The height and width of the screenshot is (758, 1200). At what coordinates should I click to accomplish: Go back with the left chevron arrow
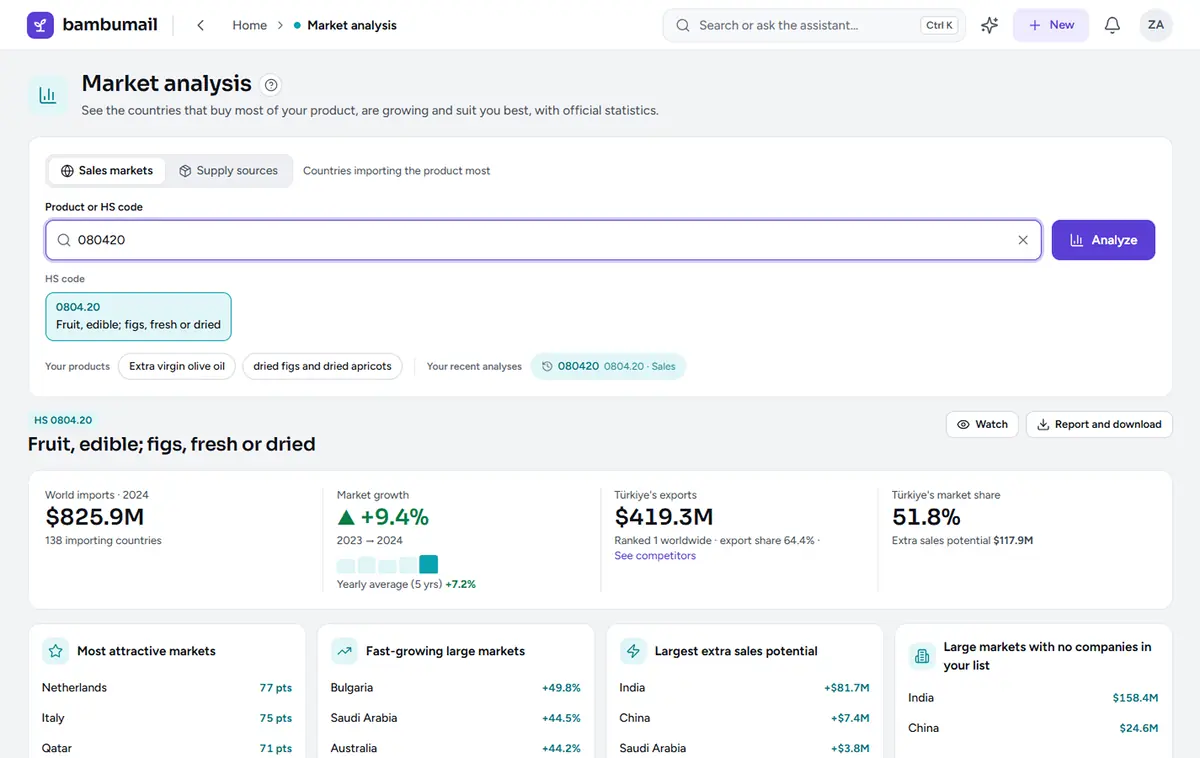pyautogui.click(x=200, y=25)
